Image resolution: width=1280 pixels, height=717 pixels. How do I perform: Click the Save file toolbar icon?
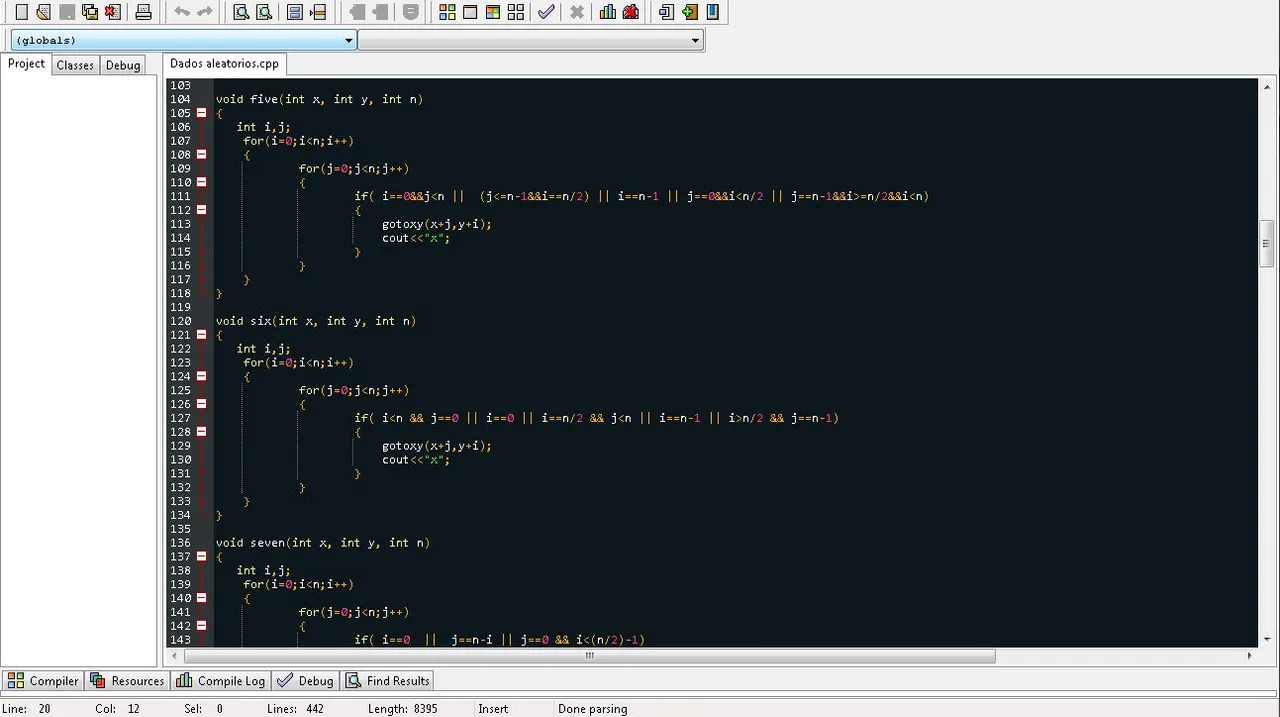coord(67,12)
